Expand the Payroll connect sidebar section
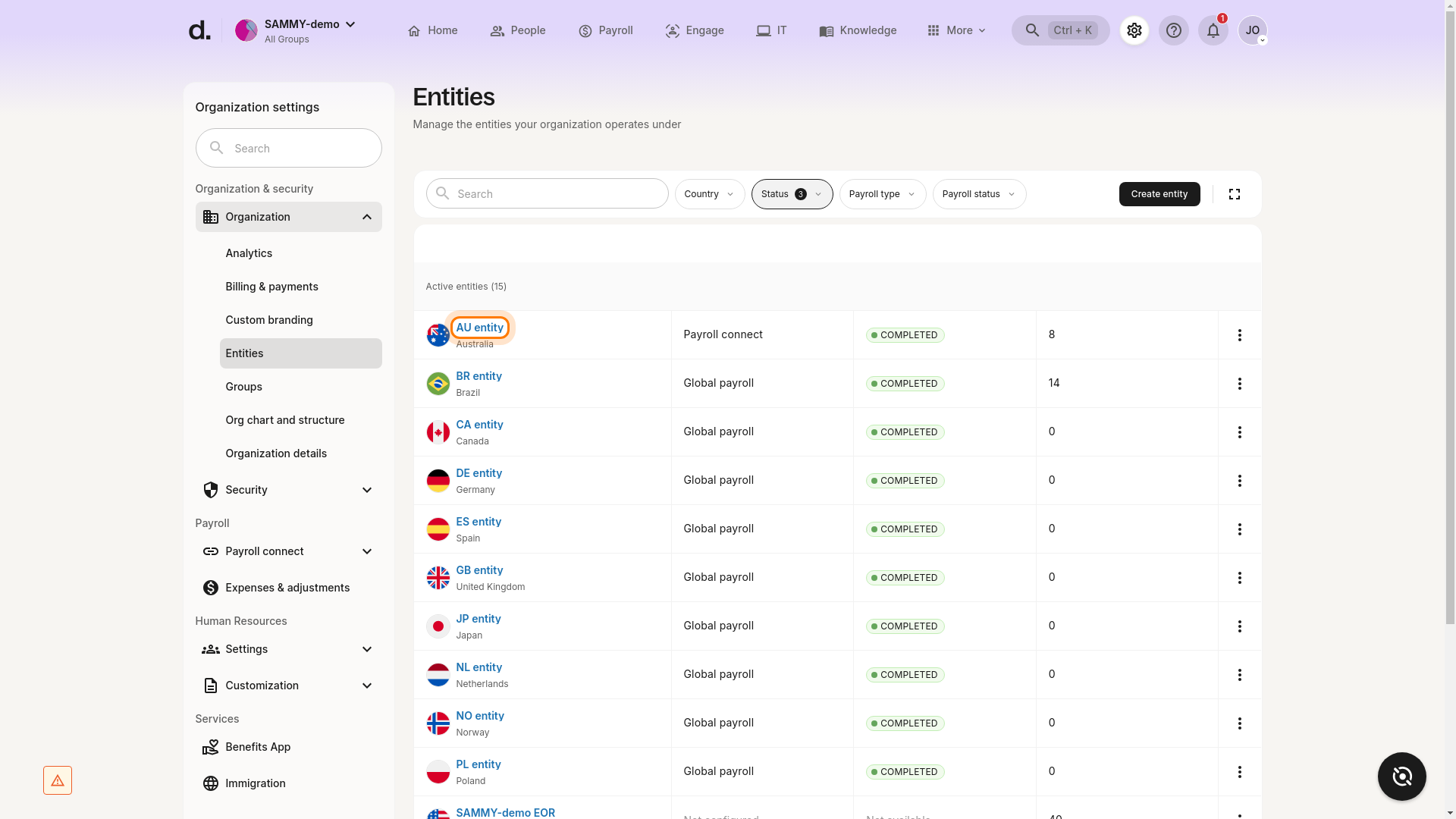The height and width of the screenshot is (819, 1456). [288, 551]
